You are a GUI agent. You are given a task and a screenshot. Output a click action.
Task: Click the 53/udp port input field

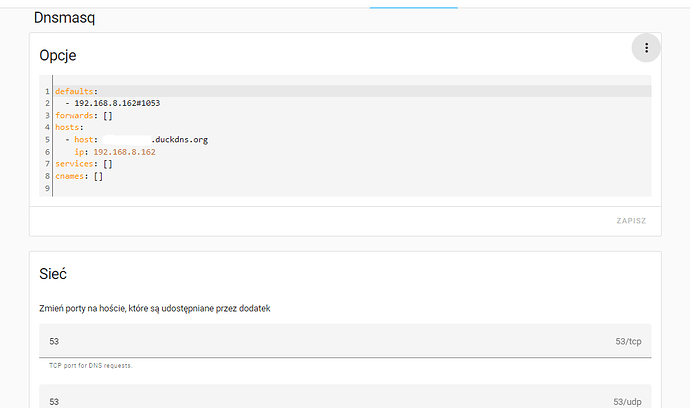[x=345, y=398]
